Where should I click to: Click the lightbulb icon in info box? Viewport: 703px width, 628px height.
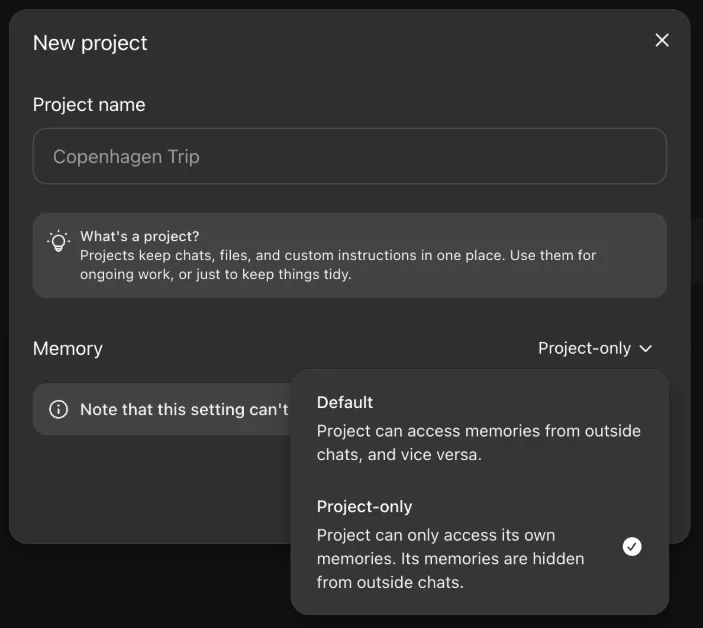(58, 242)
